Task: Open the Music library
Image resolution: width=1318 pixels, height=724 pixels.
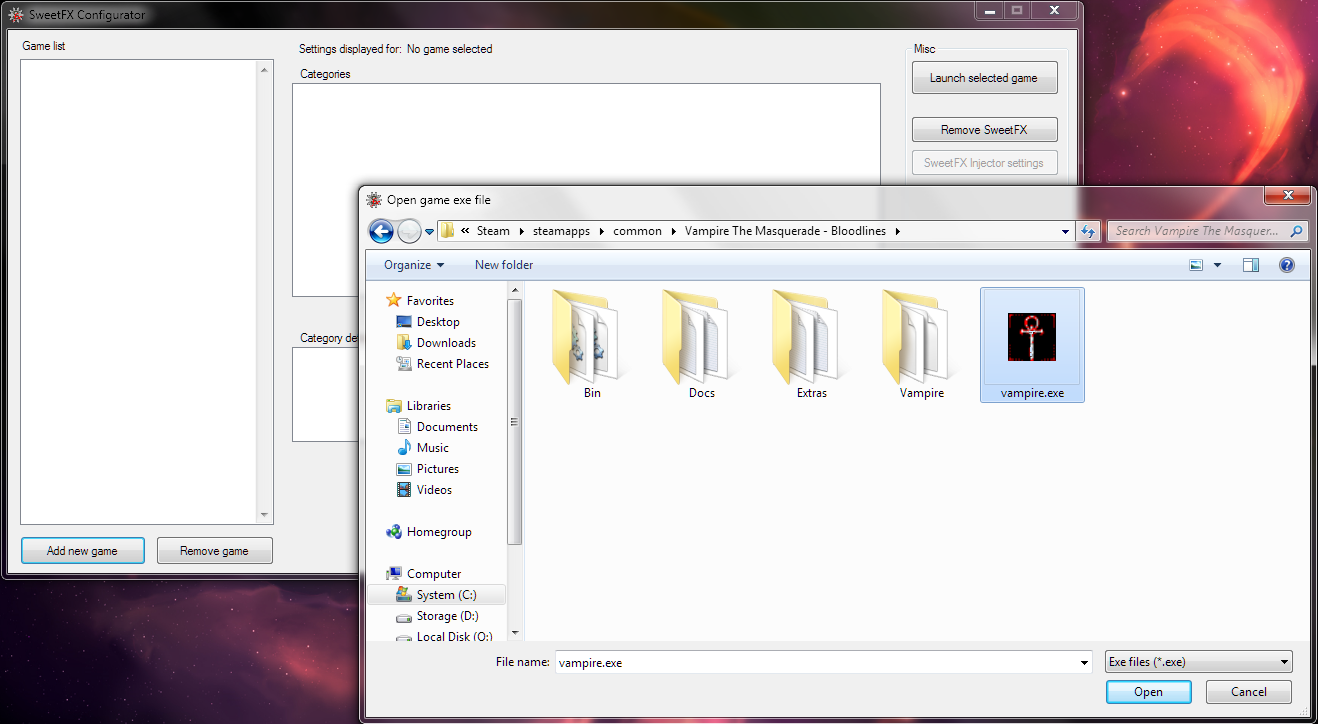Action: tap(423, 448)
